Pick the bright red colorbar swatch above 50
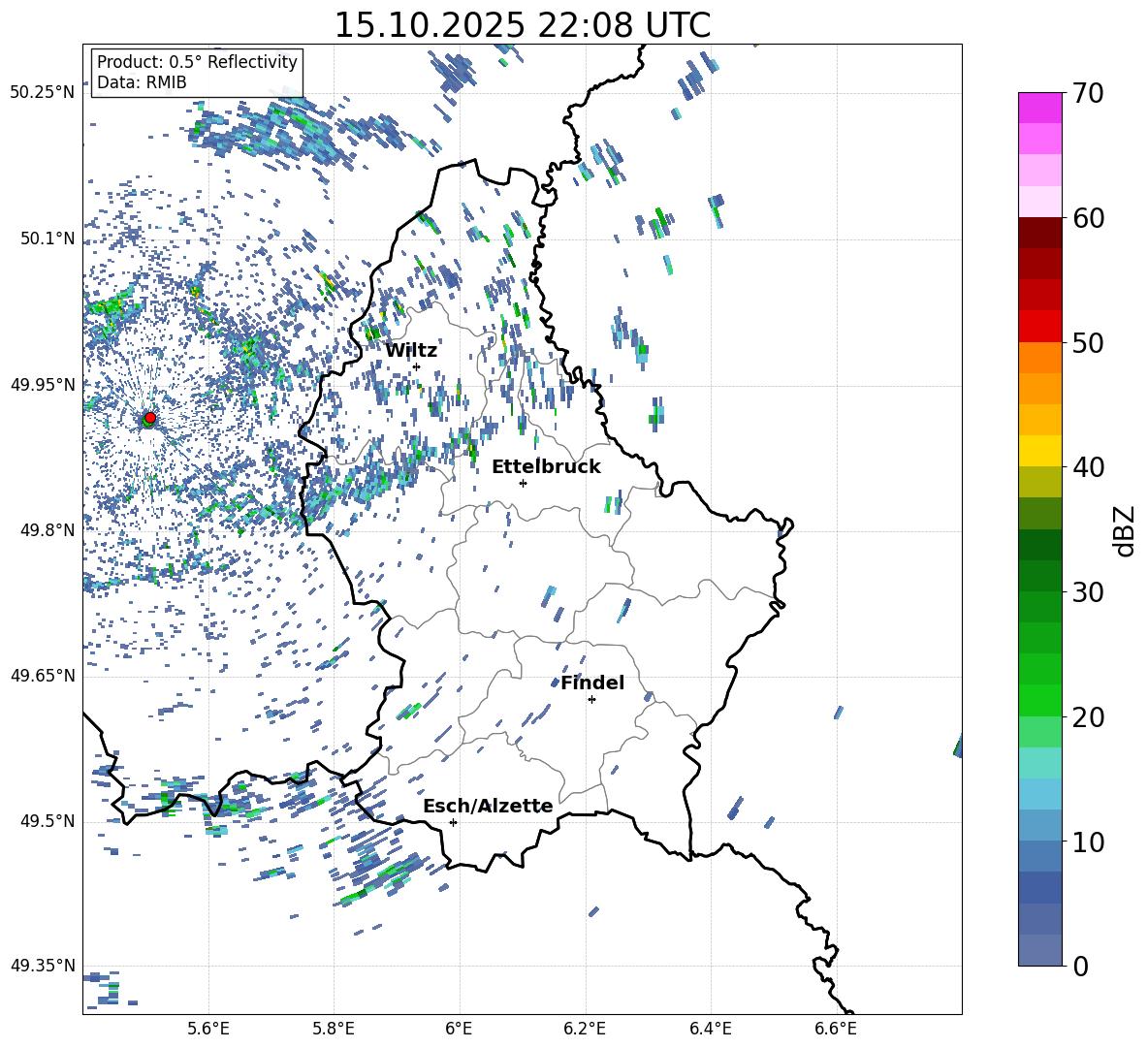 coord(1040,327)
